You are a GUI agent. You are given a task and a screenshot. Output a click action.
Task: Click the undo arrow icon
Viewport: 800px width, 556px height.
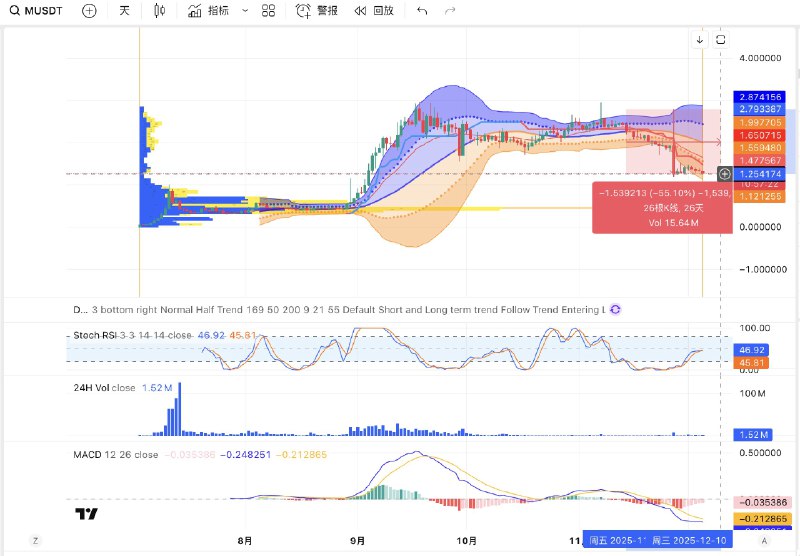pyautogui.click(x=422, y=11)
